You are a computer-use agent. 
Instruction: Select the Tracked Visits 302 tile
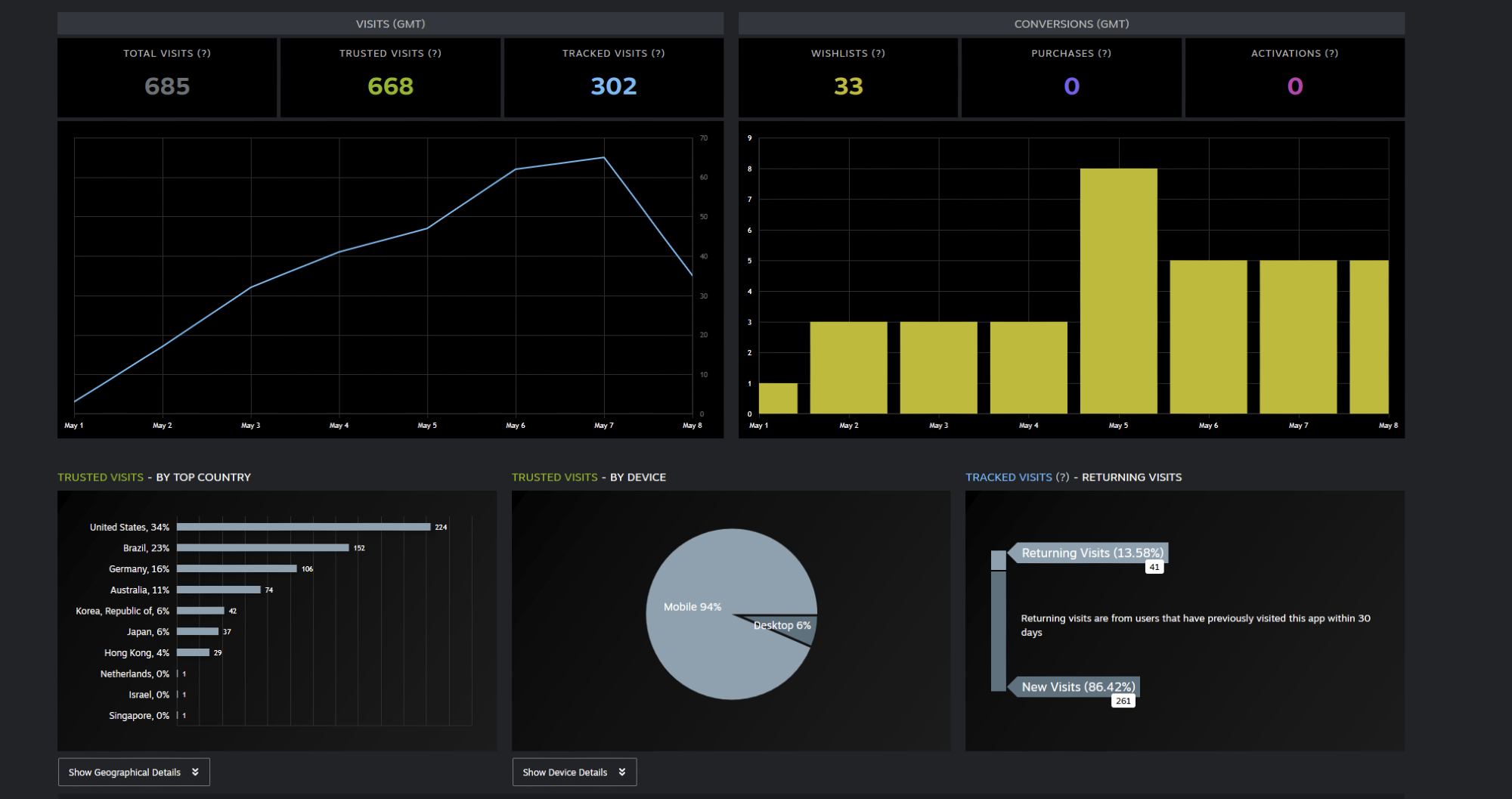(x=613, y=77)
